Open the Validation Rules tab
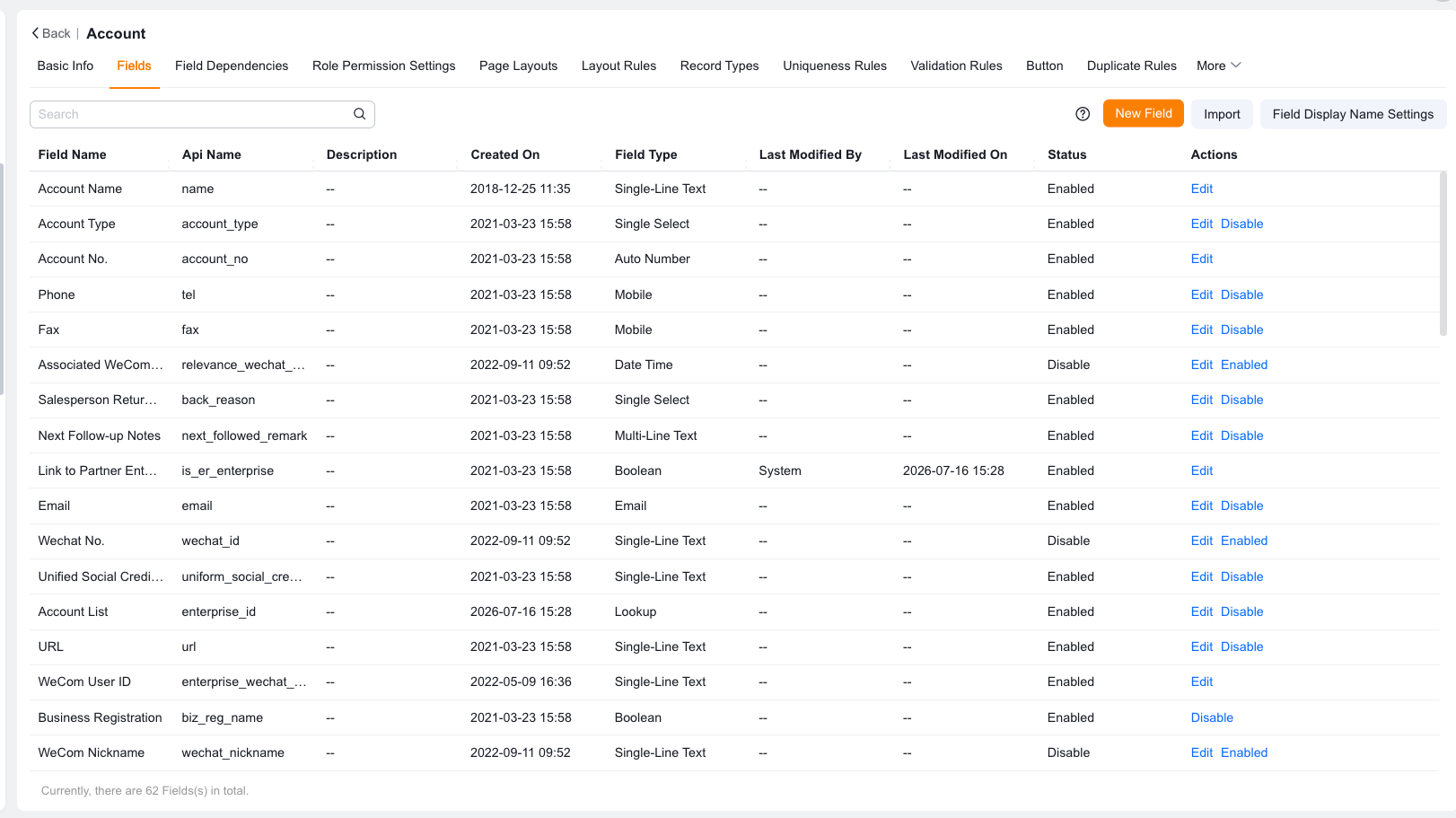The width and height of the screenshot is (1456, 818). (x=956, y=66)
